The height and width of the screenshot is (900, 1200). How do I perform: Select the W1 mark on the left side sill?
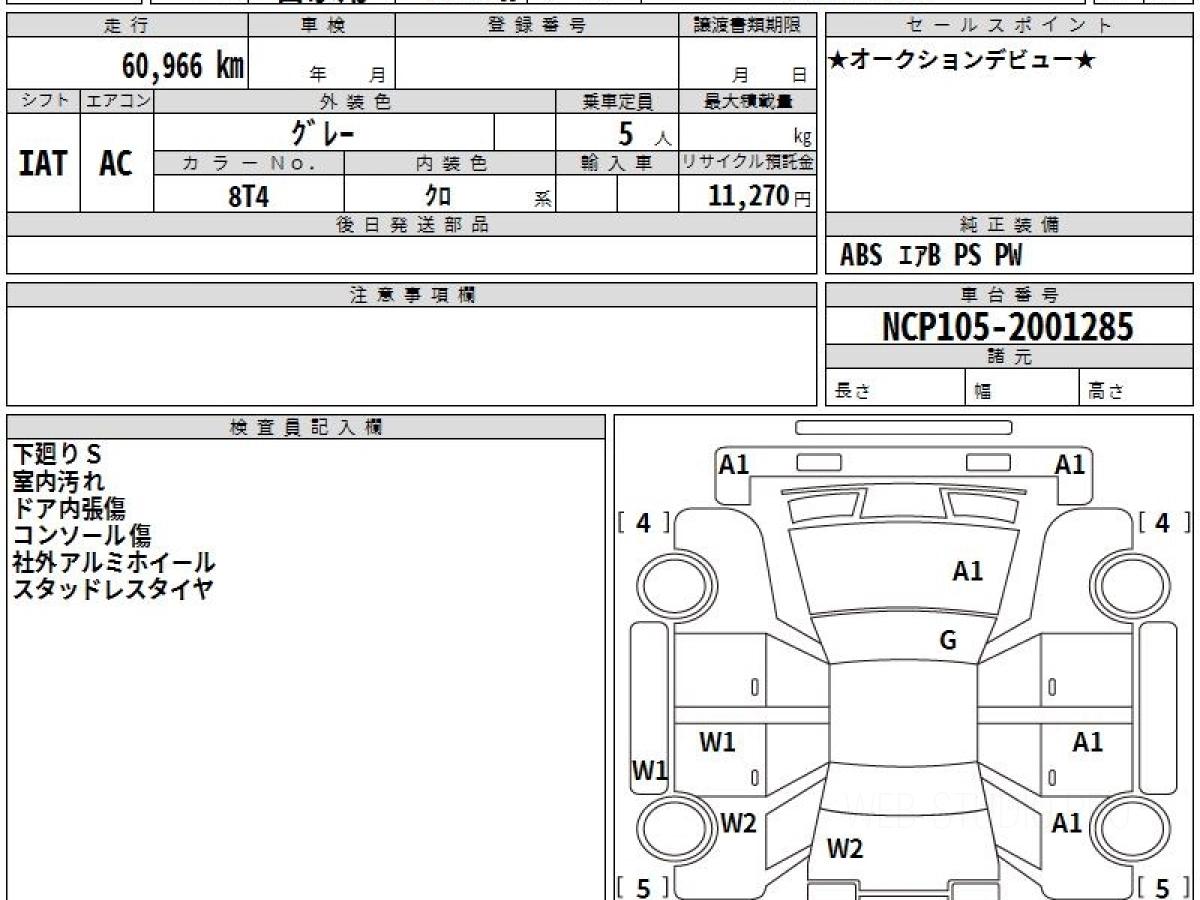click(650, 770)
